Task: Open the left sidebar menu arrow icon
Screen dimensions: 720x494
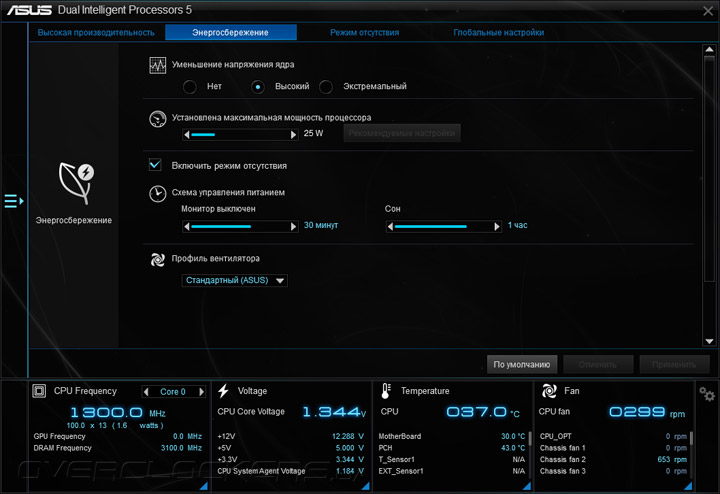Action: (14, 201)
